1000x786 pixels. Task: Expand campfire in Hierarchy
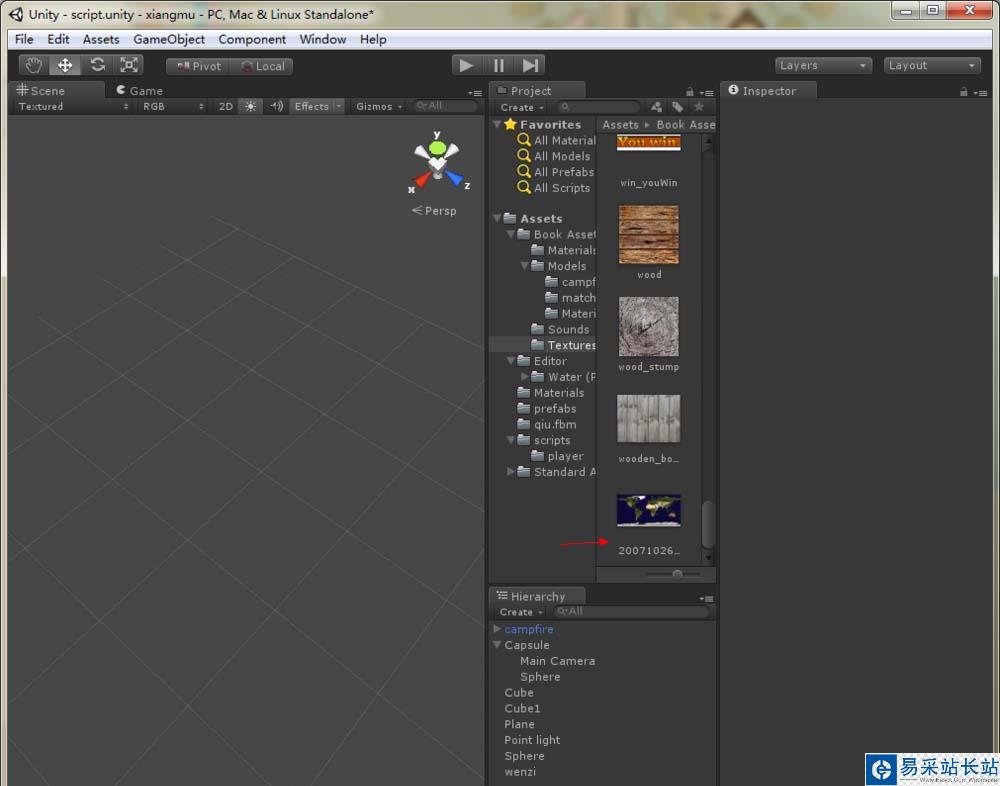497,629
